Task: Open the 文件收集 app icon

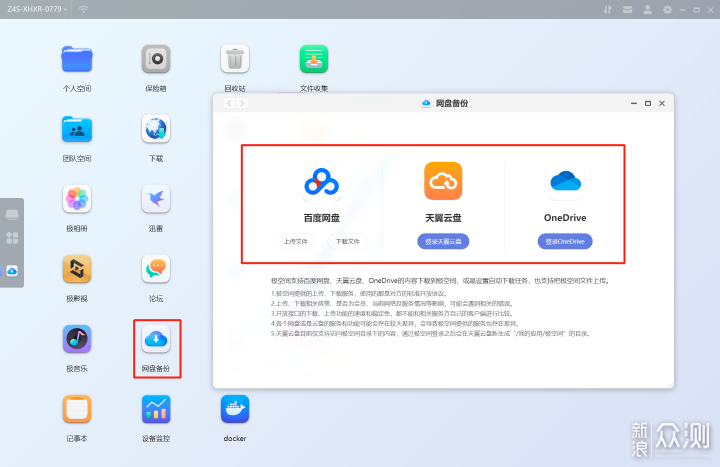Action: (x=314, y=59)
